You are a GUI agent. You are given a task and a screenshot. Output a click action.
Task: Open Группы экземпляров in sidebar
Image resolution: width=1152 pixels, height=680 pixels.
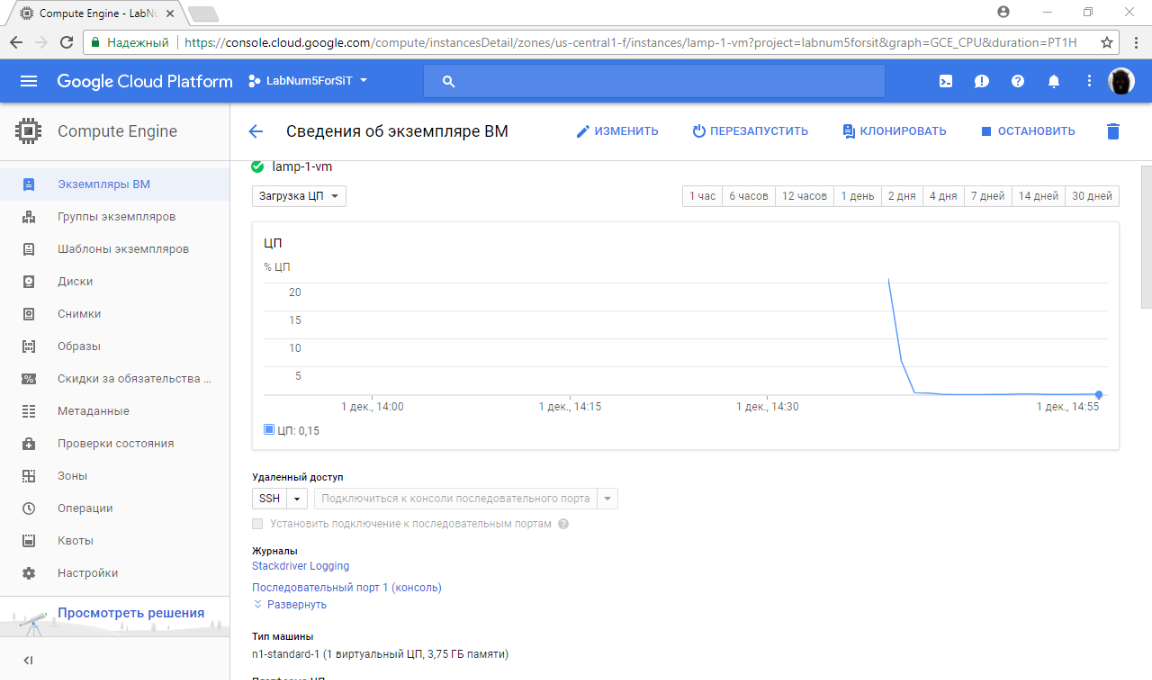coord(115,217)
